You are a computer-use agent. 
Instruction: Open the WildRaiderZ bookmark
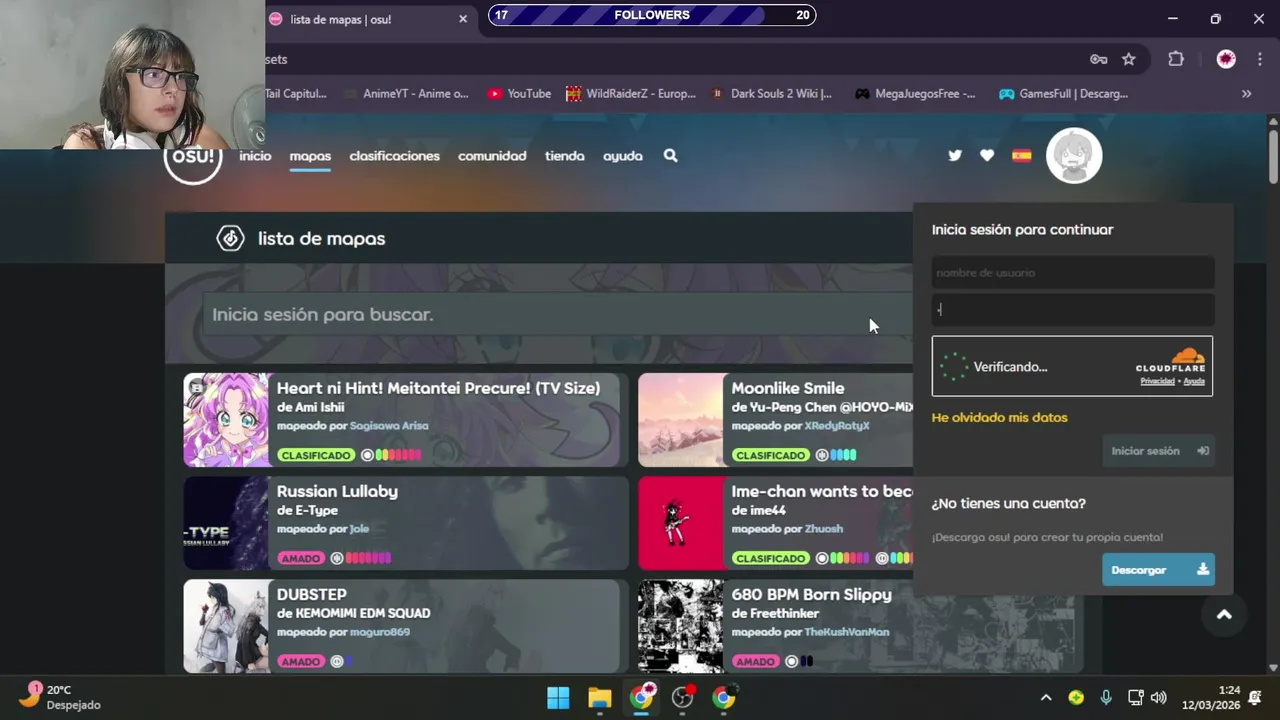(x=630, y=94)
